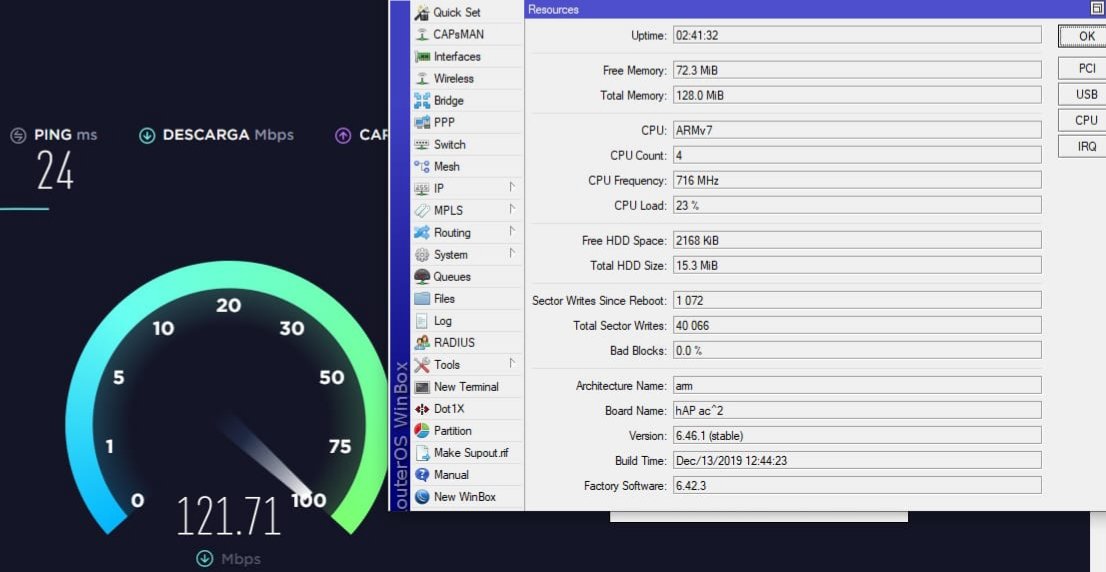
Task: Open the Dot1X icon entry
Action: click(422, 409)
